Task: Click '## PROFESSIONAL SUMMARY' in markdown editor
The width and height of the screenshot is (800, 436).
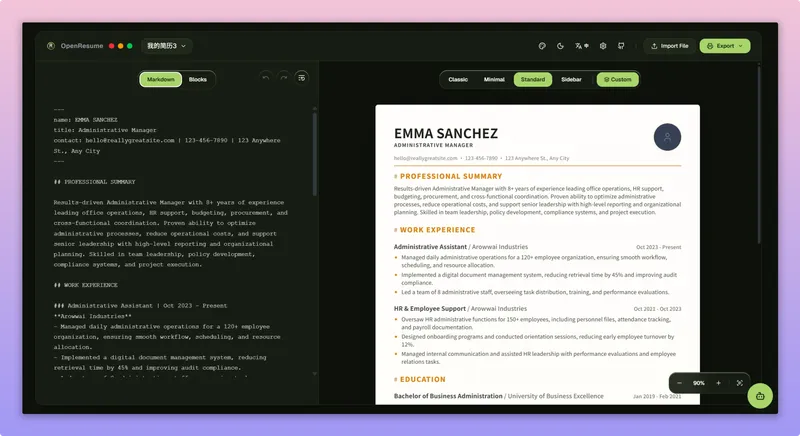Action: point(94,182)
